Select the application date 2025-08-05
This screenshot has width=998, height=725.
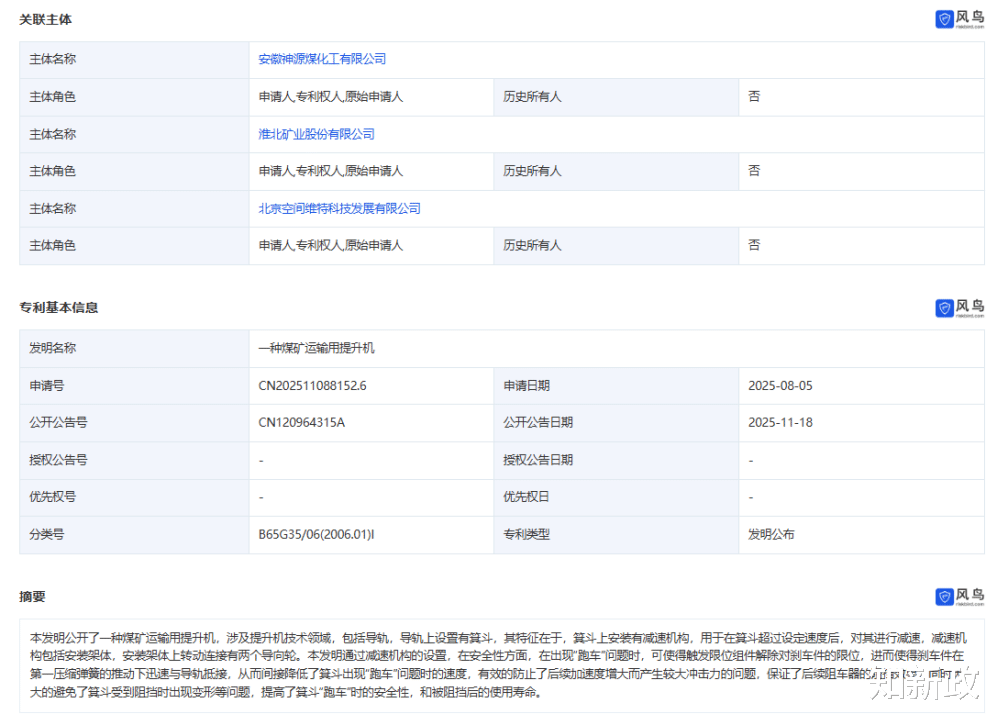780,386
